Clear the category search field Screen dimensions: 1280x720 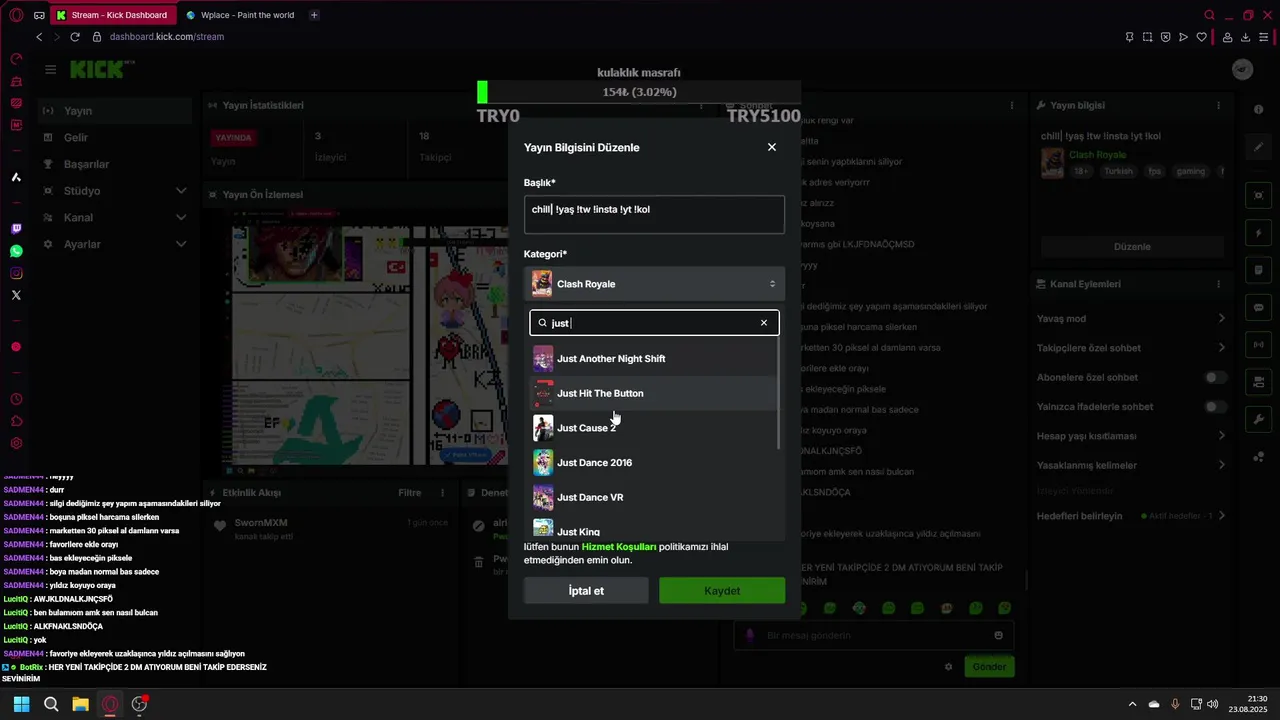(764, 323)
